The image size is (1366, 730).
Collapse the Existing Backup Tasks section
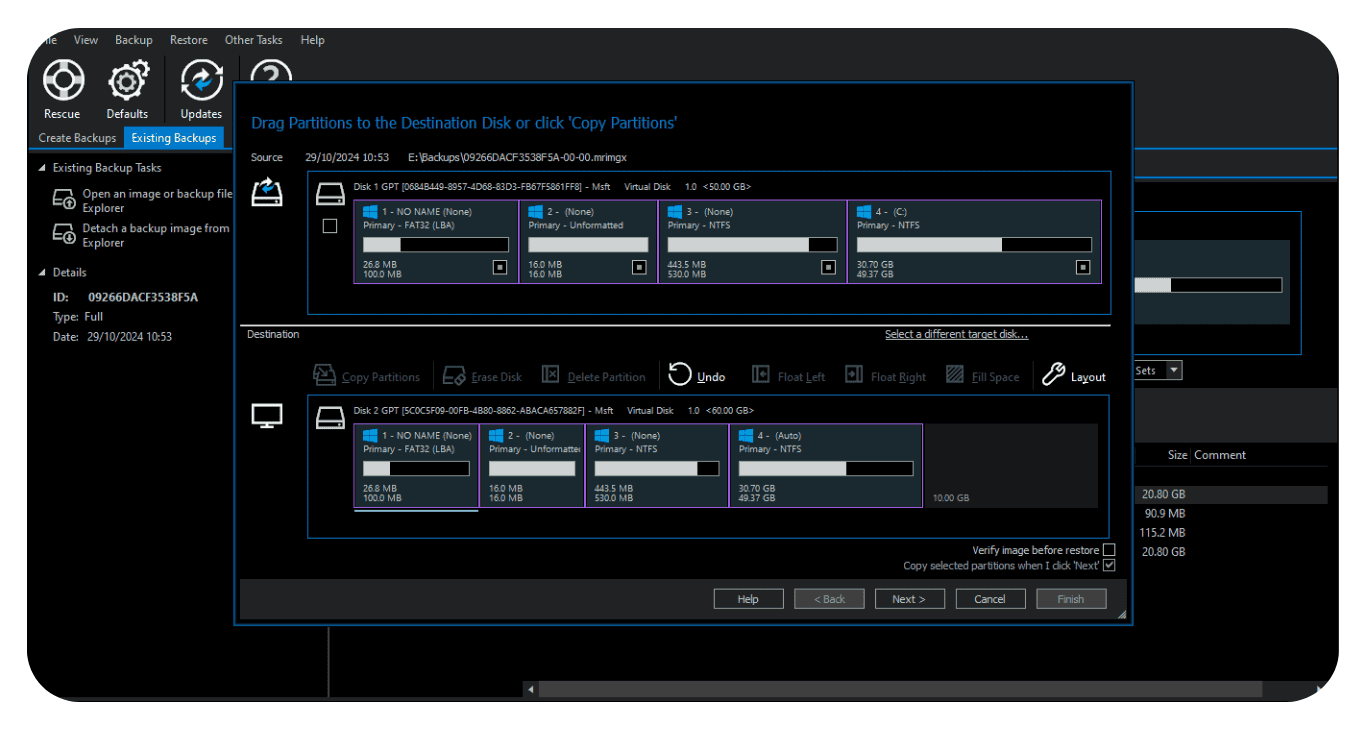coord(42,168)
